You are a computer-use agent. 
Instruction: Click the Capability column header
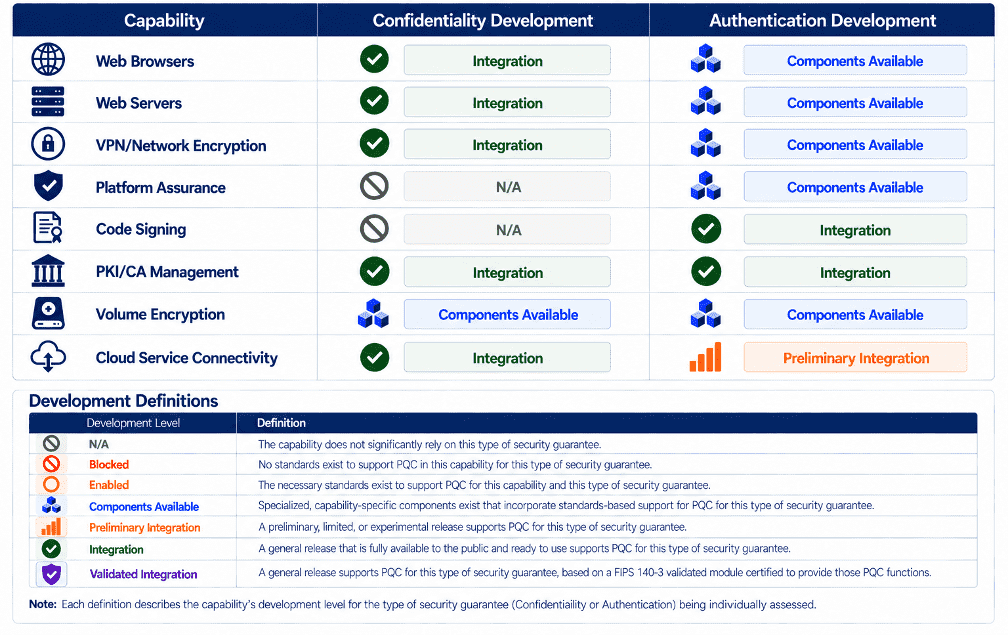tap(165, 21)
